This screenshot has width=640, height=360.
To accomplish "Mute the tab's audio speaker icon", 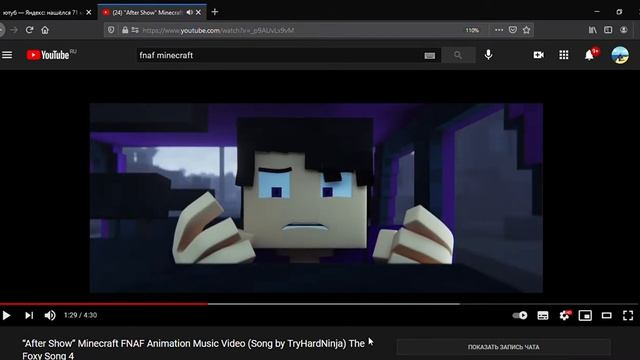I will pyautogui.click(x=189, y=13).
